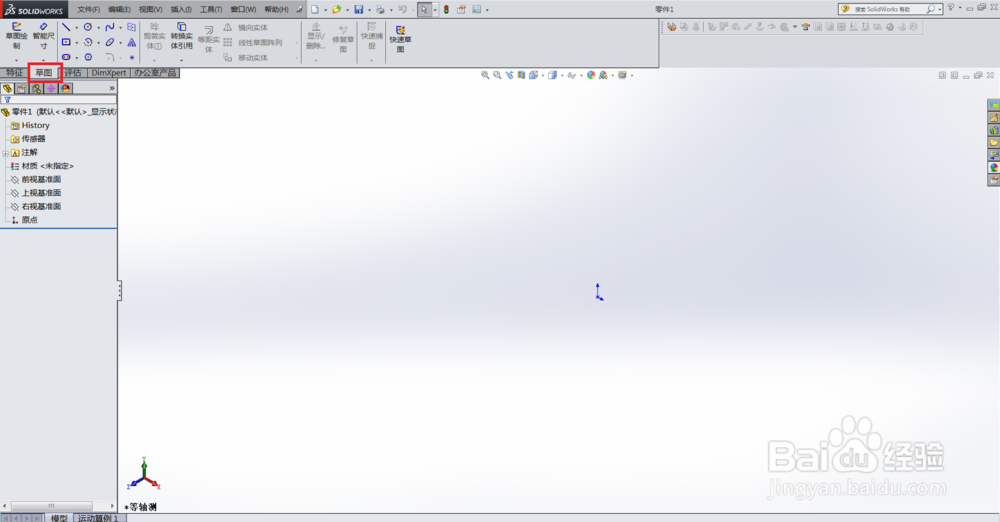Click the 搜索 SolidWorks 帮助 search field

[888, 9]
